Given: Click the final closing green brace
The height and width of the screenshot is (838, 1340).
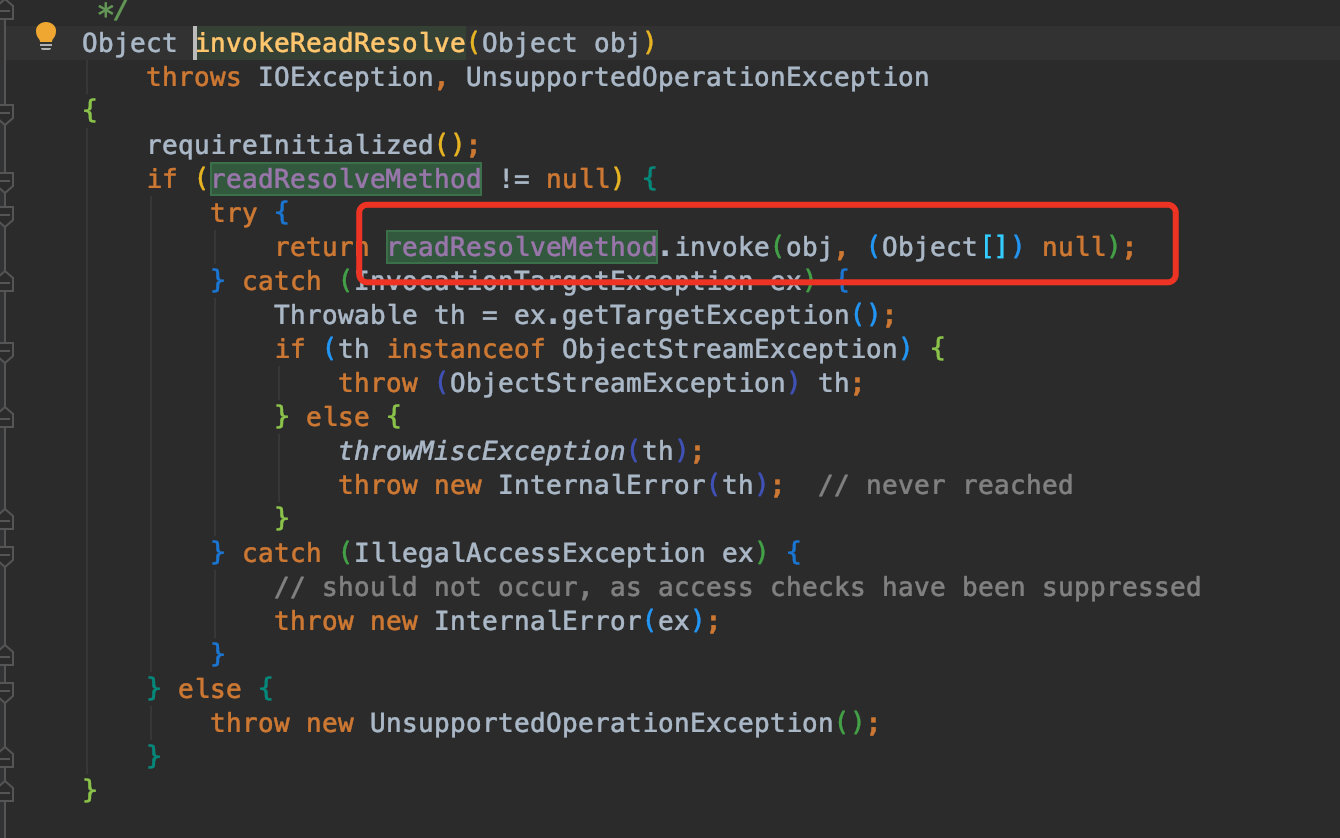Looking at the screenshot, I should pos(90,790).
